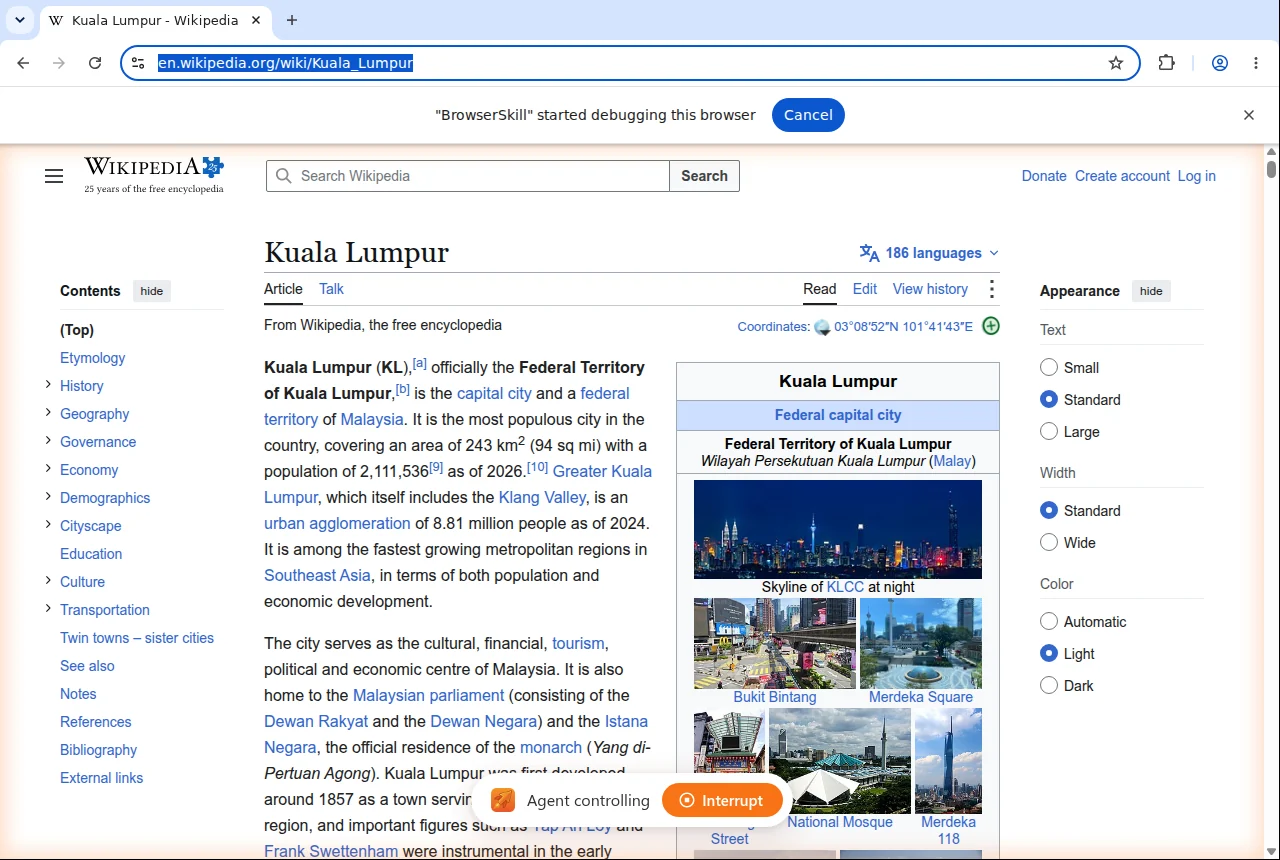Open Create account link

click(1122, 176)
